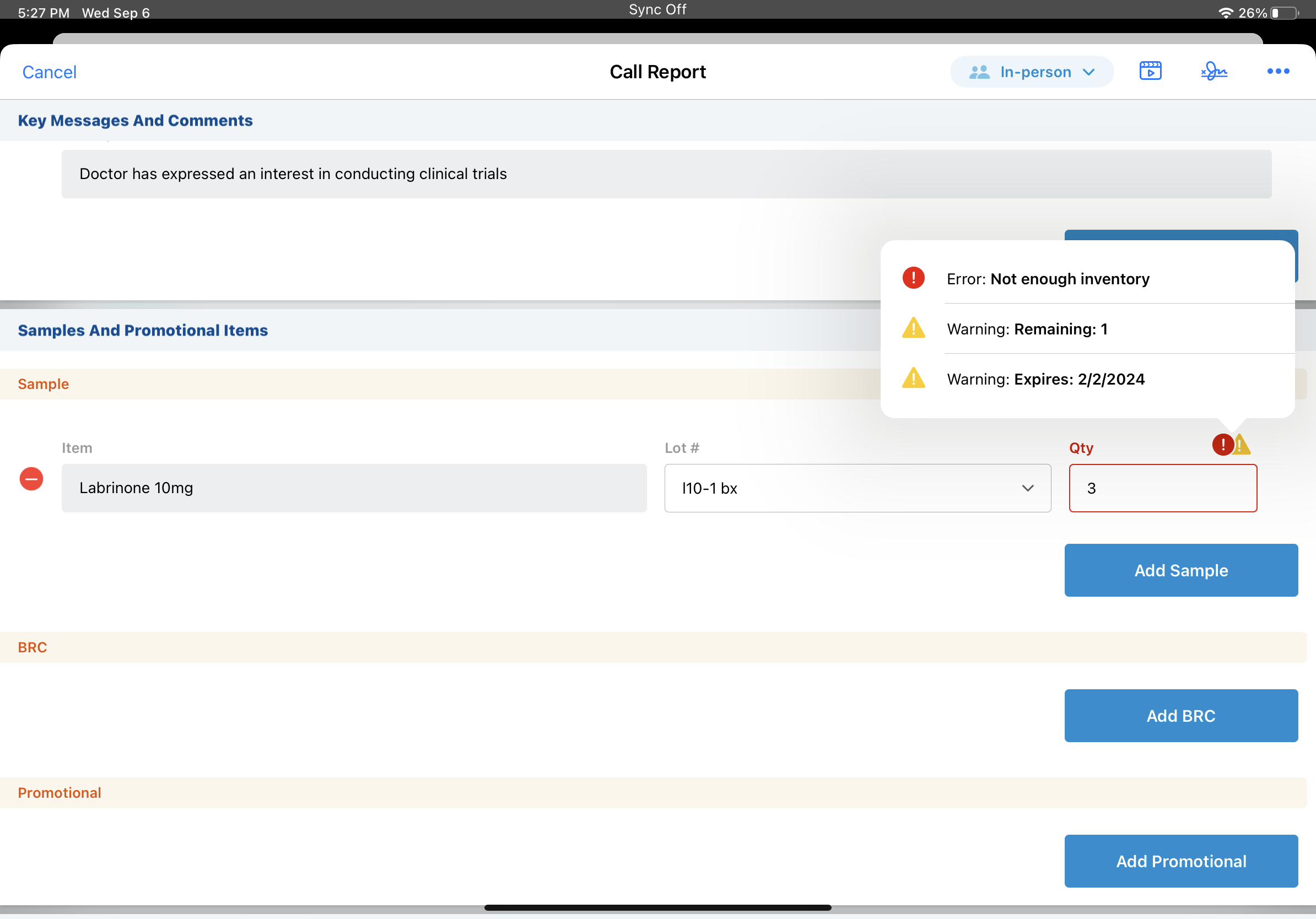The height and width of the screenshot is (919, 1316).
Task: Open the In-person call type dropdown
Action: 1031,72
